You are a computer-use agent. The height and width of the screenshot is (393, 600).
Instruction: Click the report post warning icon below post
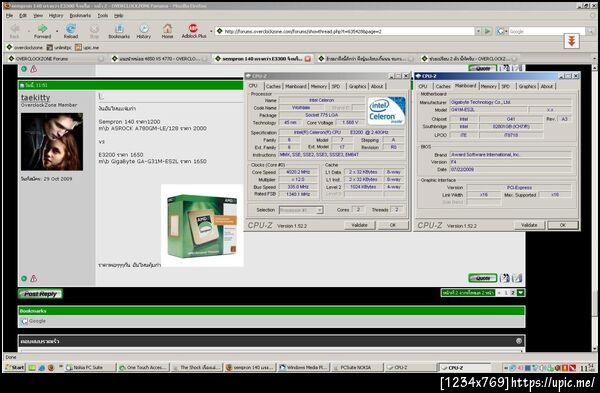pyautogui.click(x=34, y=279)
